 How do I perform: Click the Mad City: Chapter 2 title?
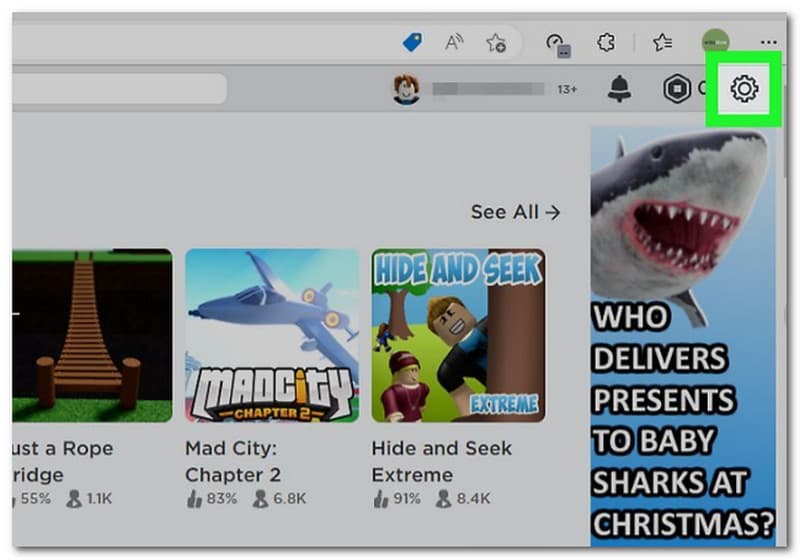click(x=233, y=462)
